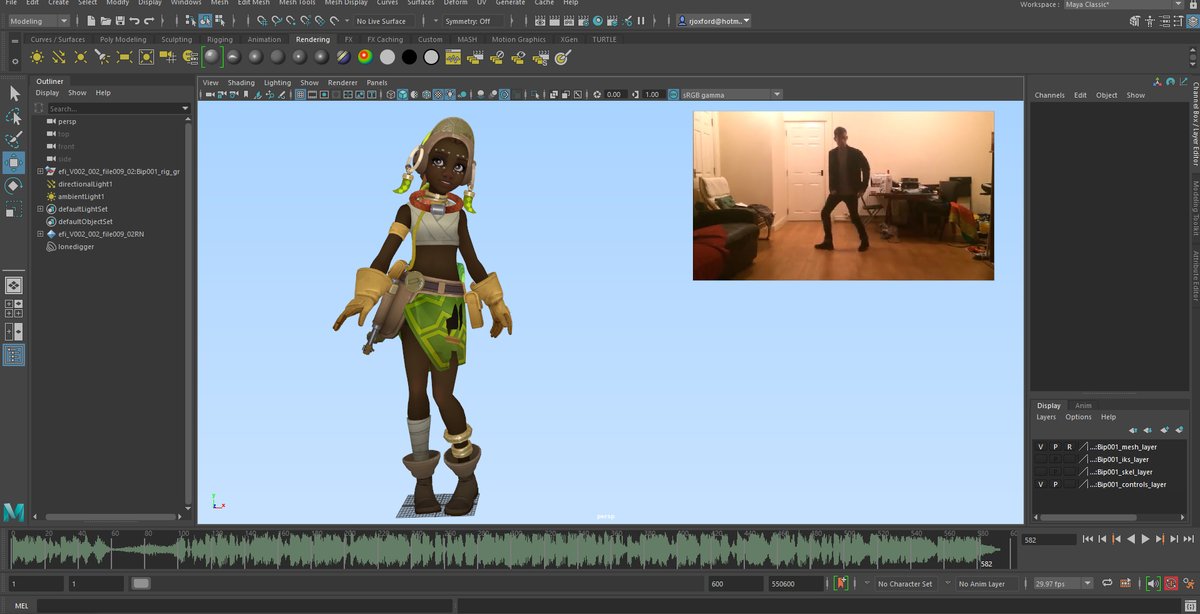Click the audio waveform in the time slider
The height and width of the screenshot is (614, 1200).
pos(500,551)
